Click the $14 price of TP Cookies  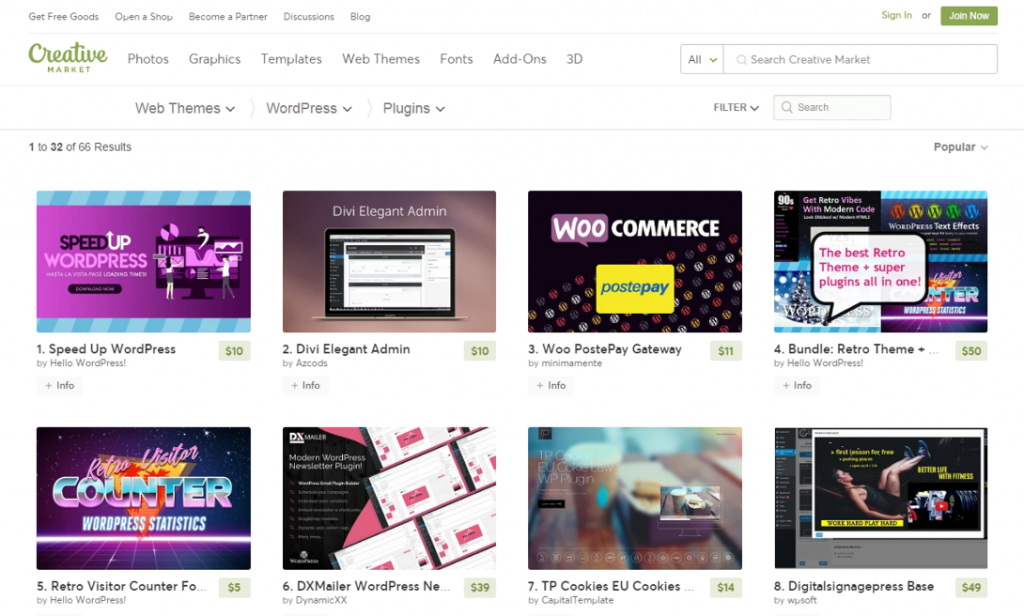(726, 587)
